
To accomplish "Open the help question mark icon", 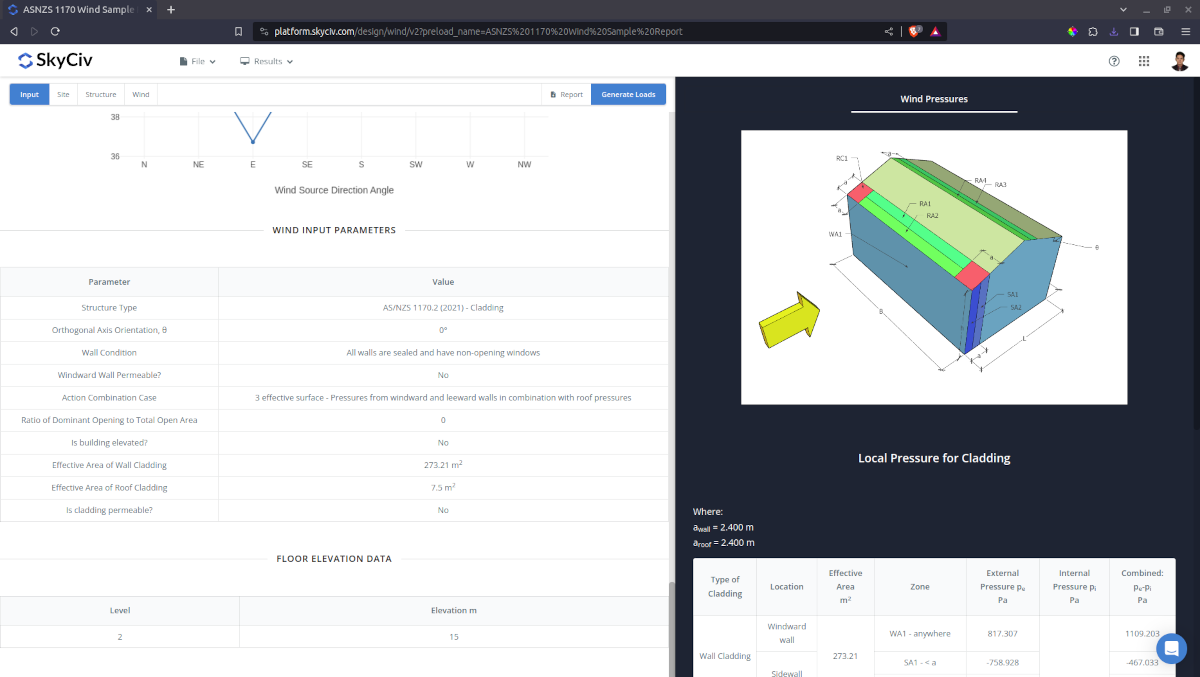I will click(x=1114, y=61).
